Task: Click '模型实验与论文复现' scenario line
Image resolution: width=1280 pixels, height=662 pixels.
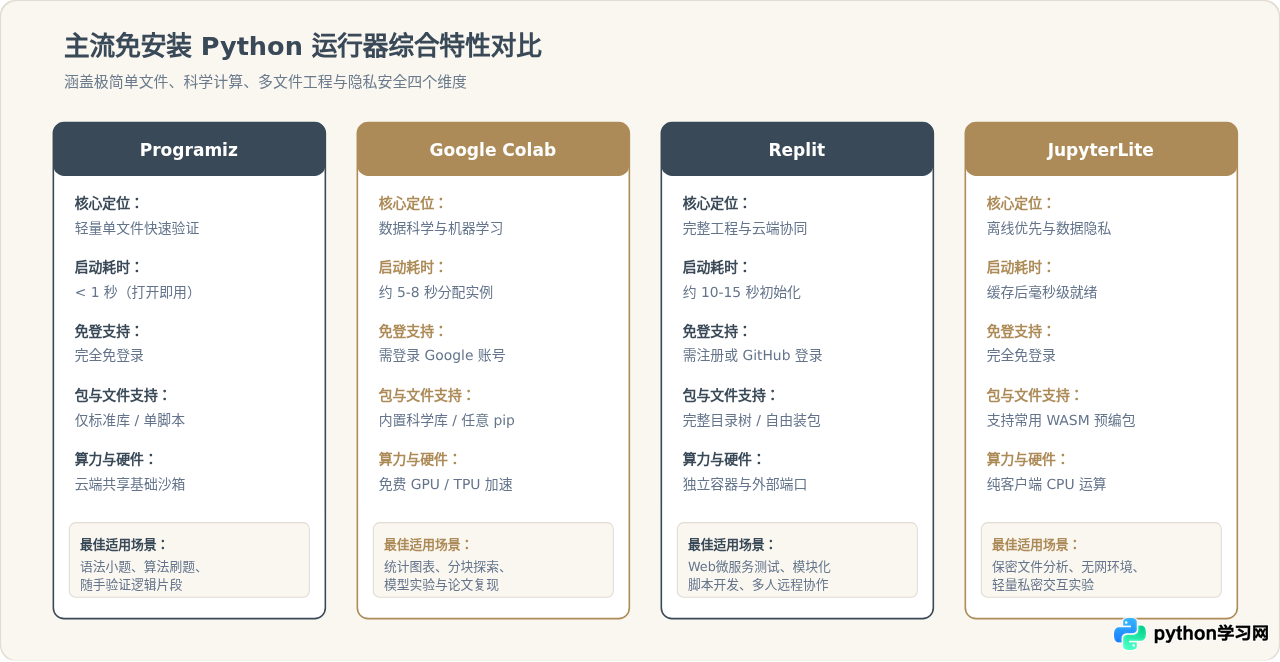Action: coord(441,584)
